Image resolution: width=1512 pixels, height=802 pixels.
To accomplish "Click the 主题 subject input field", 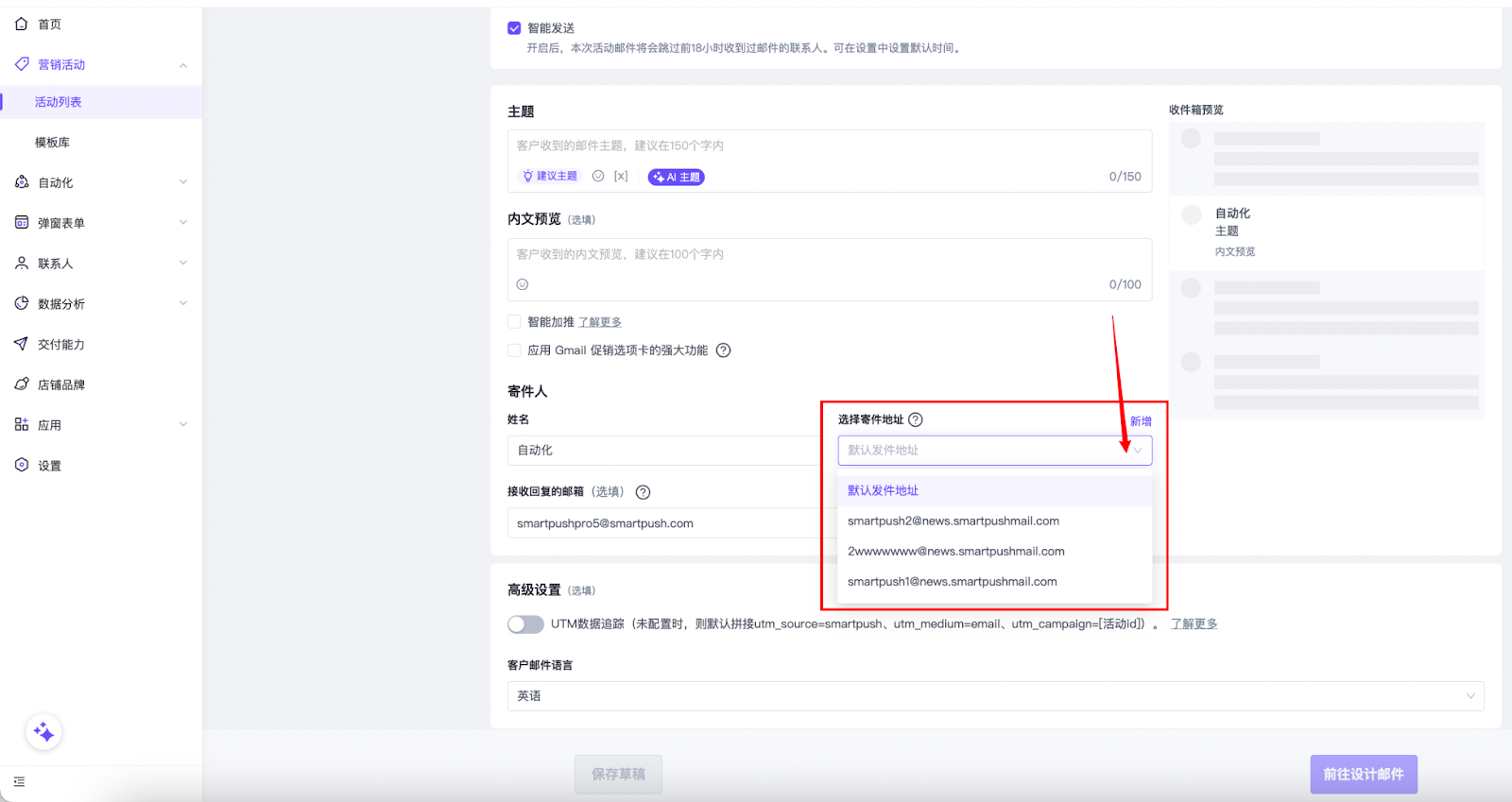I will [x=829, y=146].
